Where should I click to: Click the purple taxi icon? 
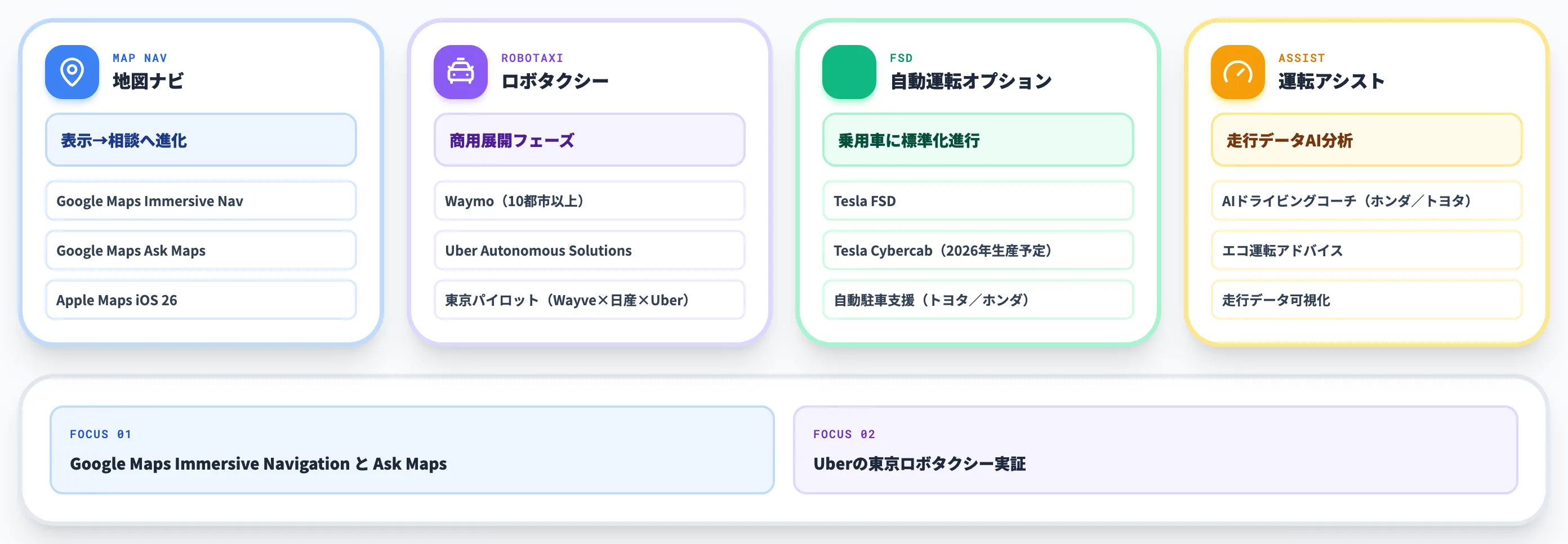coord(460,72)
